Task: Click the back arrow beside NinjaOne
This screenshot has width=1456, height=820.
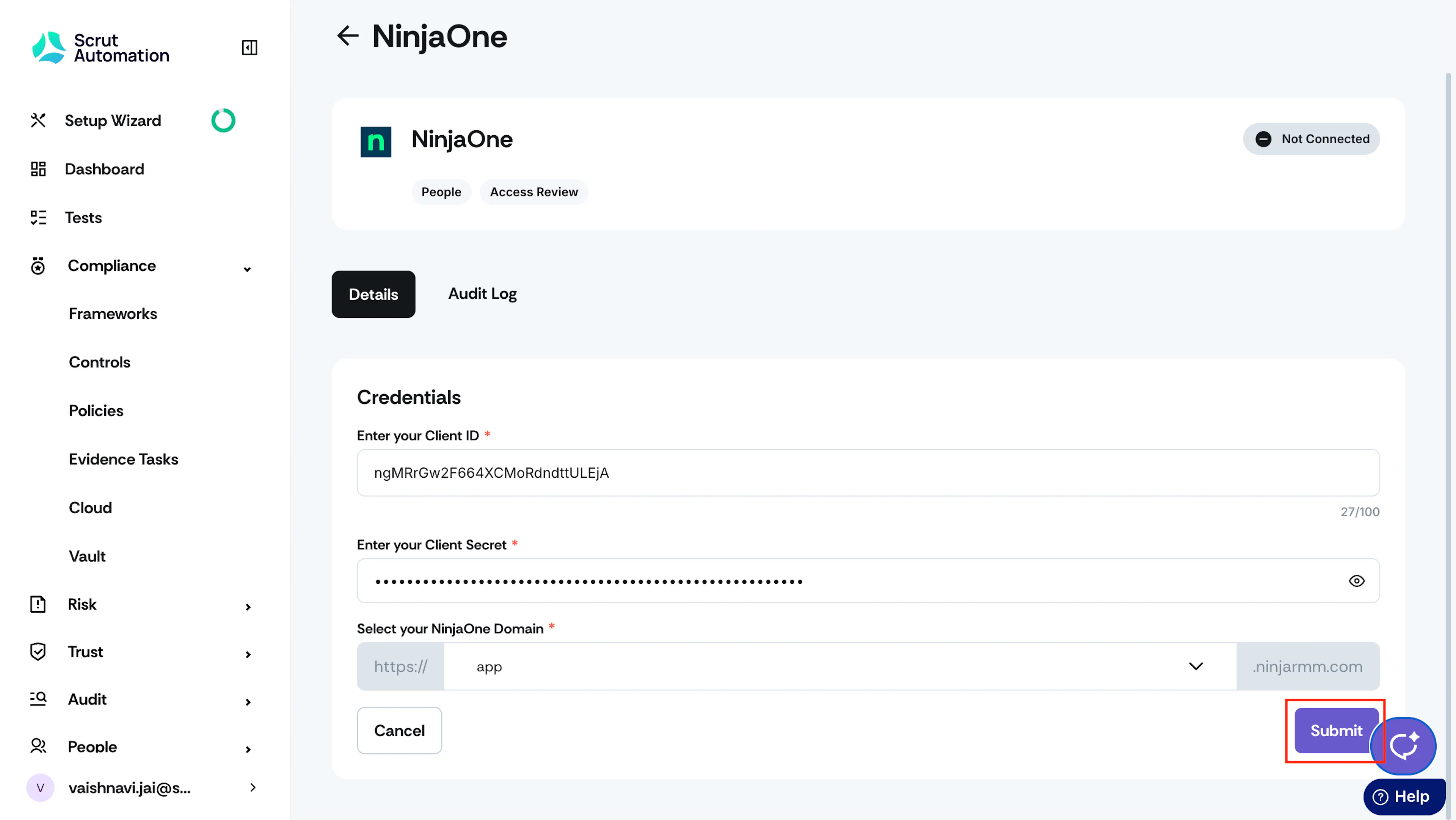Action: 348,36
